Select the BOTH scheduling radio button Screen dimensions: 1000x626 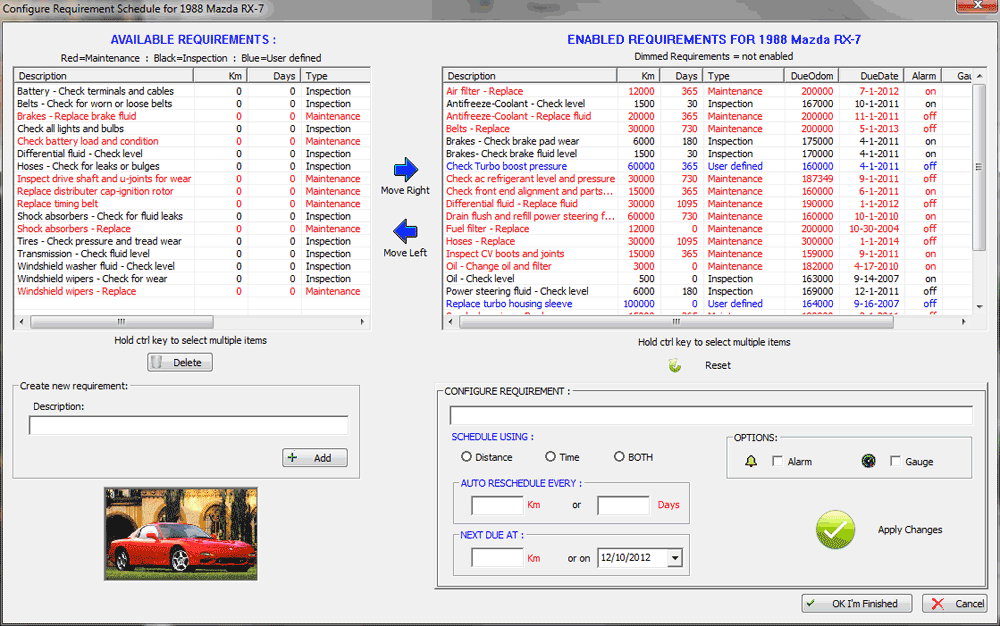619,456
